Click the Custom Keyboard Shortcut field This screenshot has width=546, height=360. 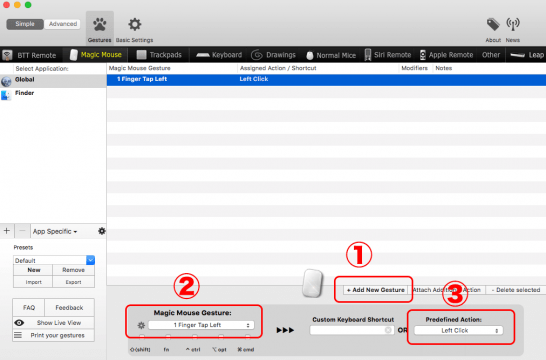[352, 330]
